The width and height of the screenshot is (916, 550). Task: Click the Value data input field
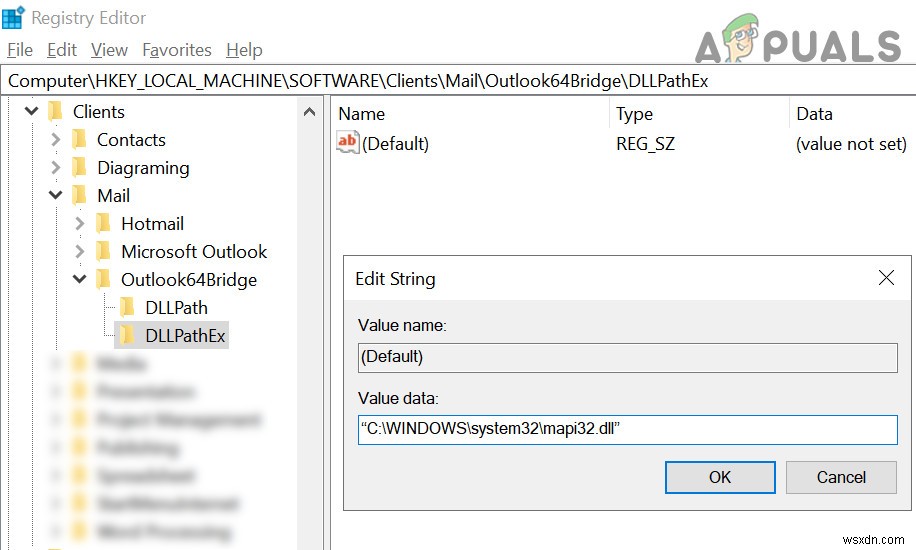pos(627,430)
